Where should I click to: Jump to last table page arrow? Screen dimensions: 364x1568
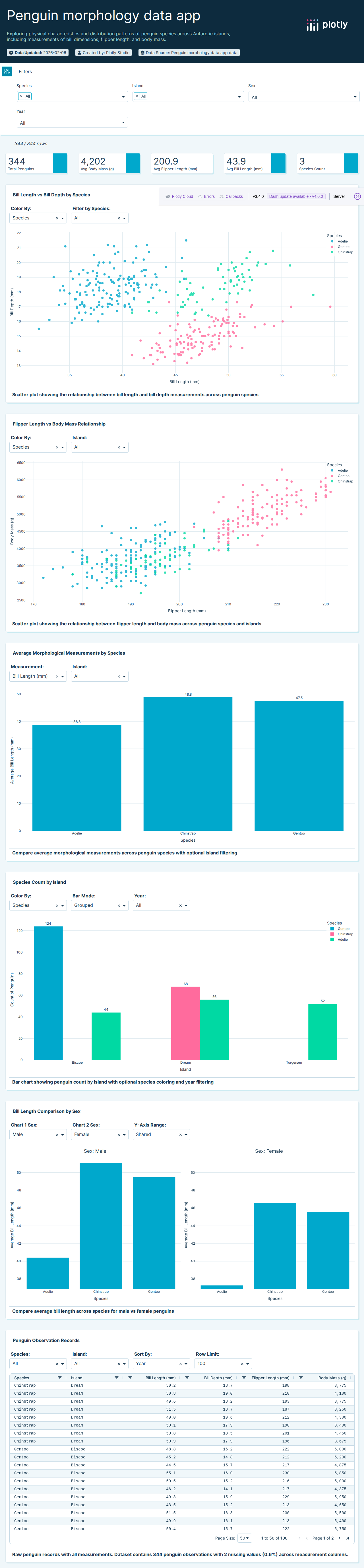(348, 1538)
